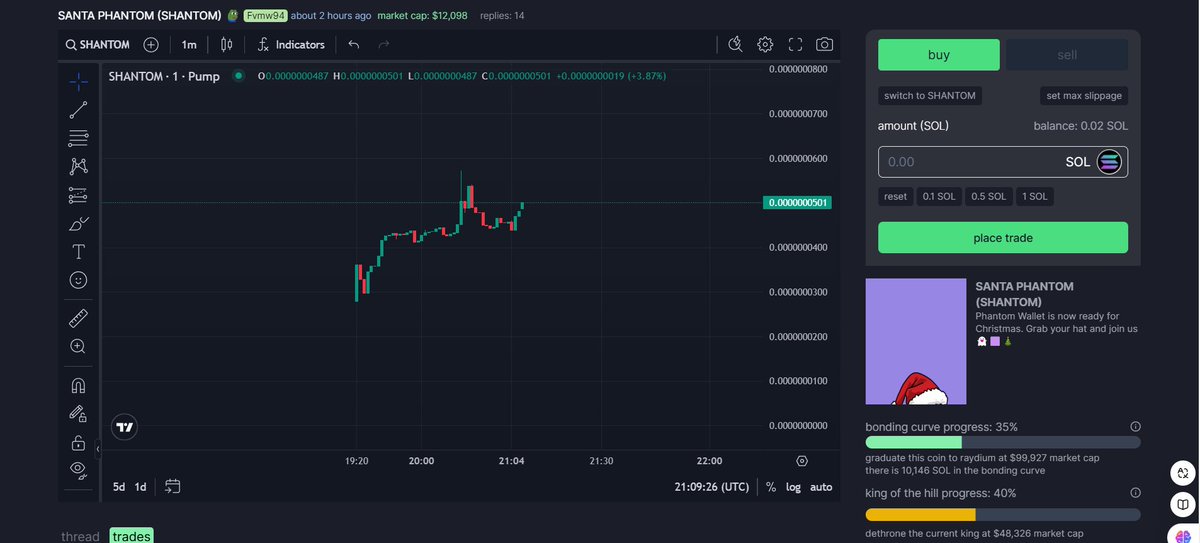
Task: Toggle stay in drawing mode
Action: click(78, 413)
